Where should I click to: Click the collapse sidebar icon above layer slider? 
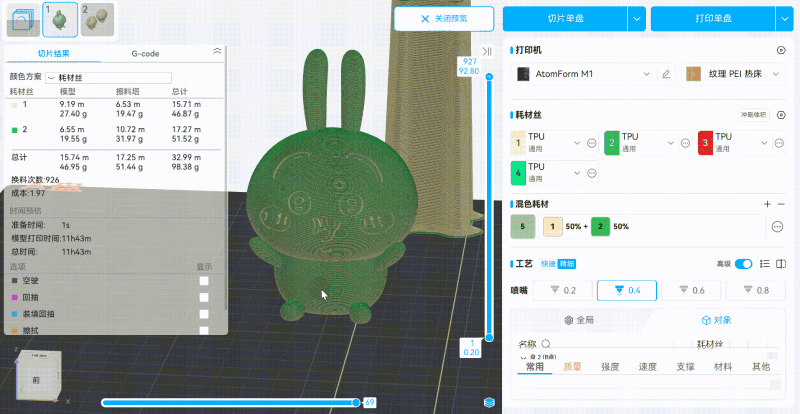487,51
